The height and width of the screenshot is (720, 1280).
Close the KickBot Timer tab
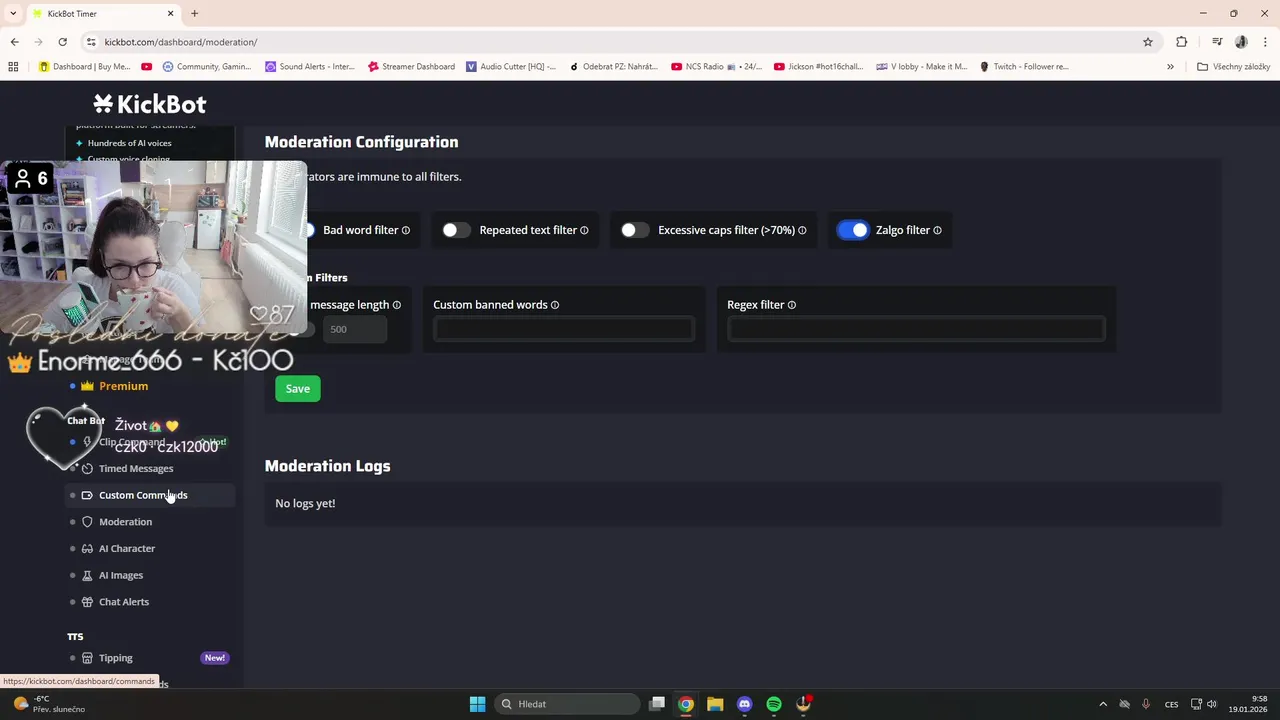[170, 13]
